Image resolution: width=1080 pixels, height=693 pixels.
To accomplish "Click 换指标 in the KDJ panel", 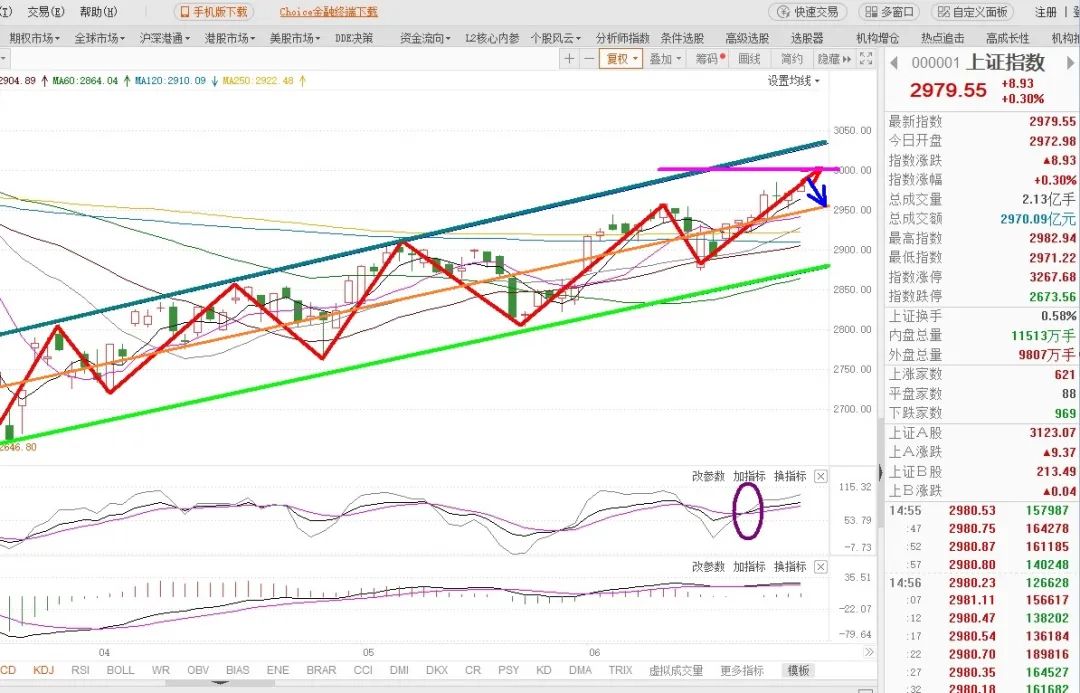I will 789,476.
